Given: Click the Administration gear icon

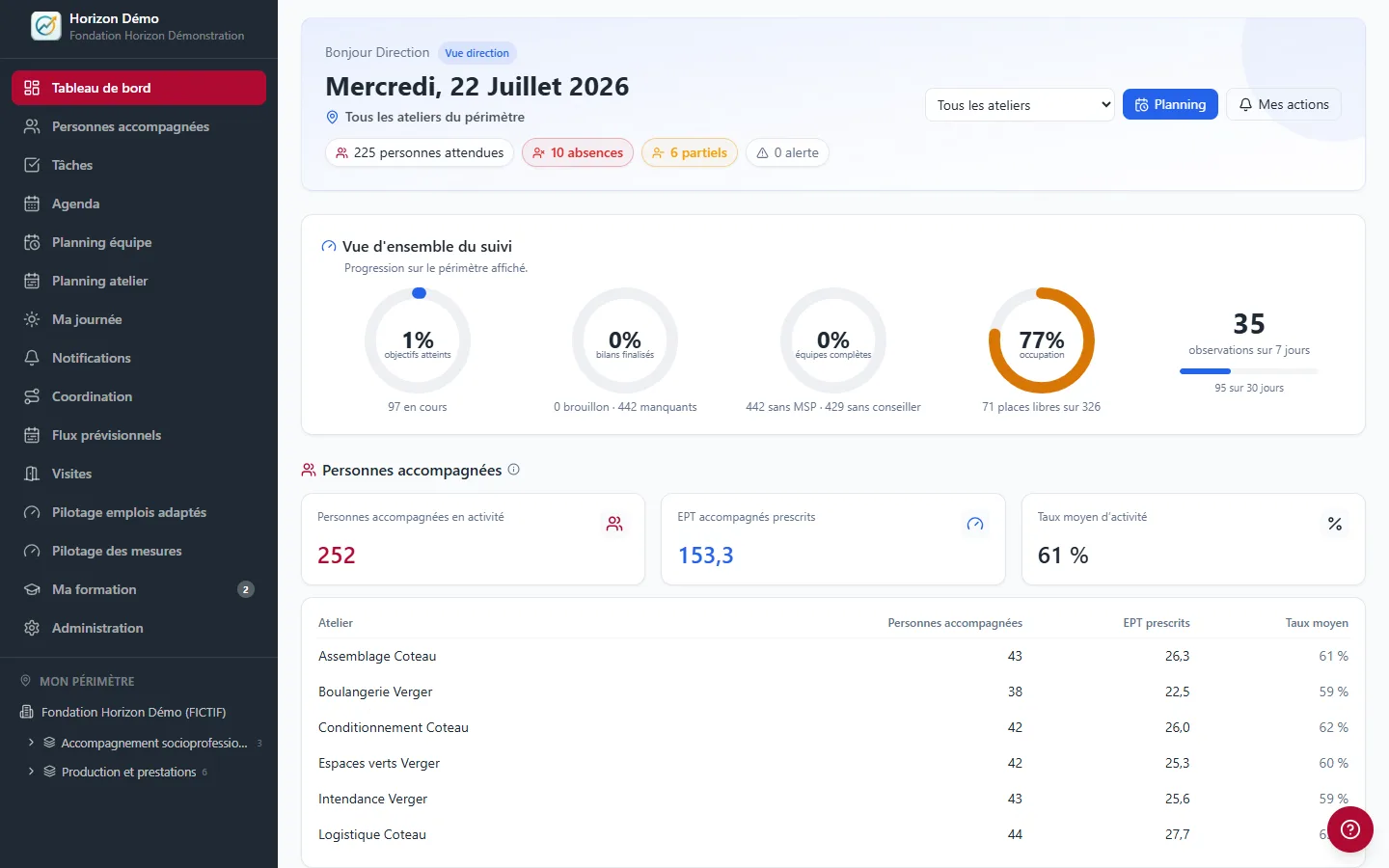Looking at the screenshot, I should coord(32,628).
